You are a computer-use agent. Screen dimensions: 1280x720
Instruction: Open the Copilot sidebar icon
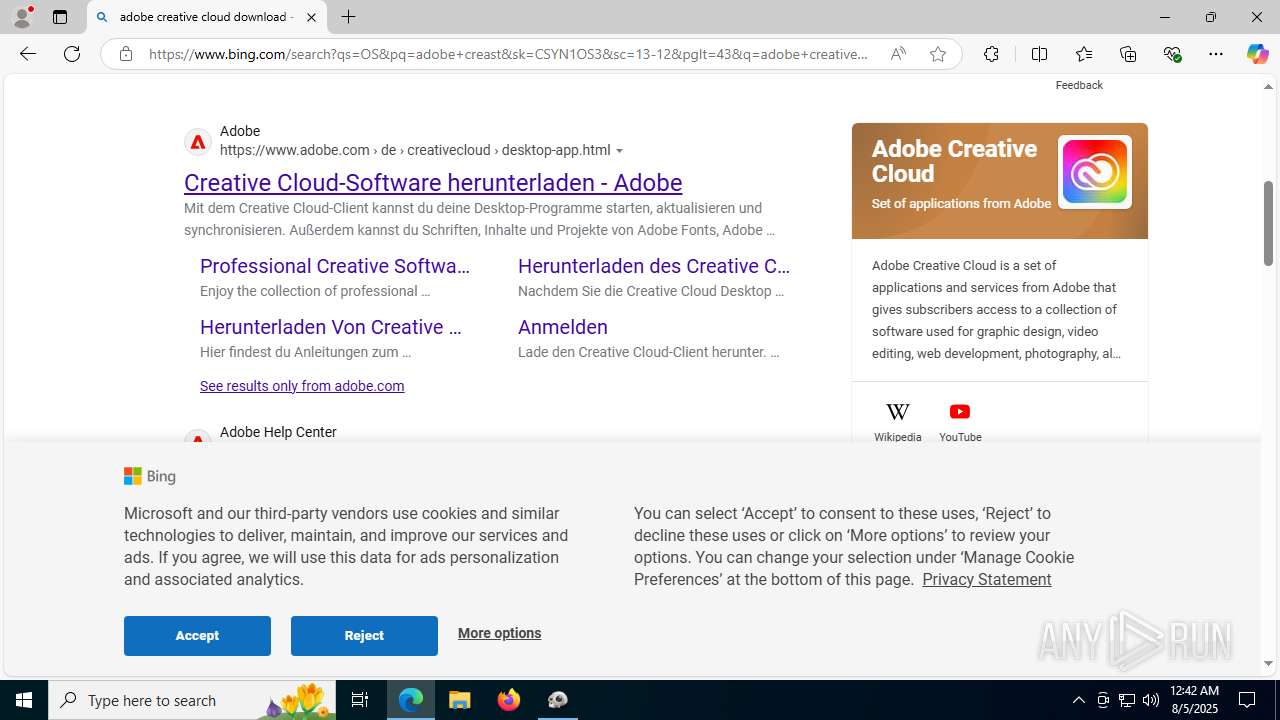1257,54
